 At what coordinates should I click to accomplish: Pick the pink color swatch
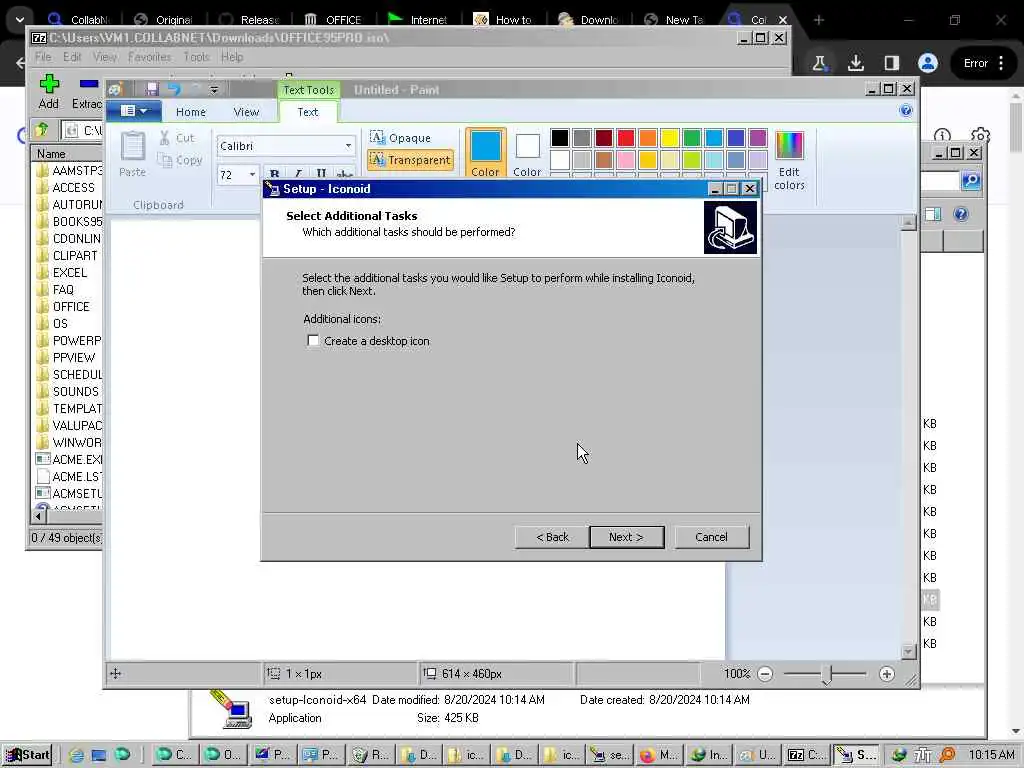[x=626, y=159]
